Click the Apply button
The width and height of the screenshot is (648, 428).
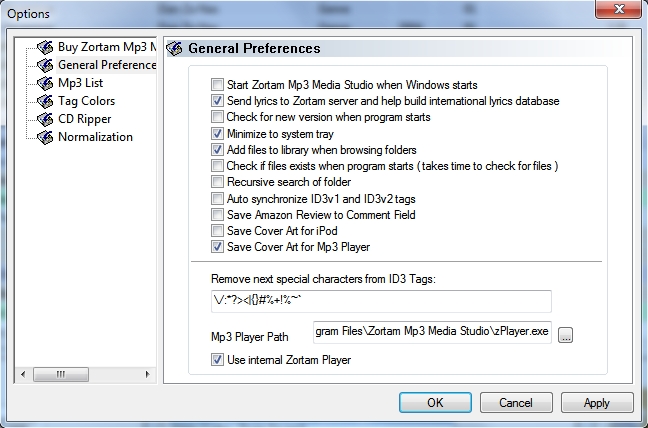tap(596, 403)
